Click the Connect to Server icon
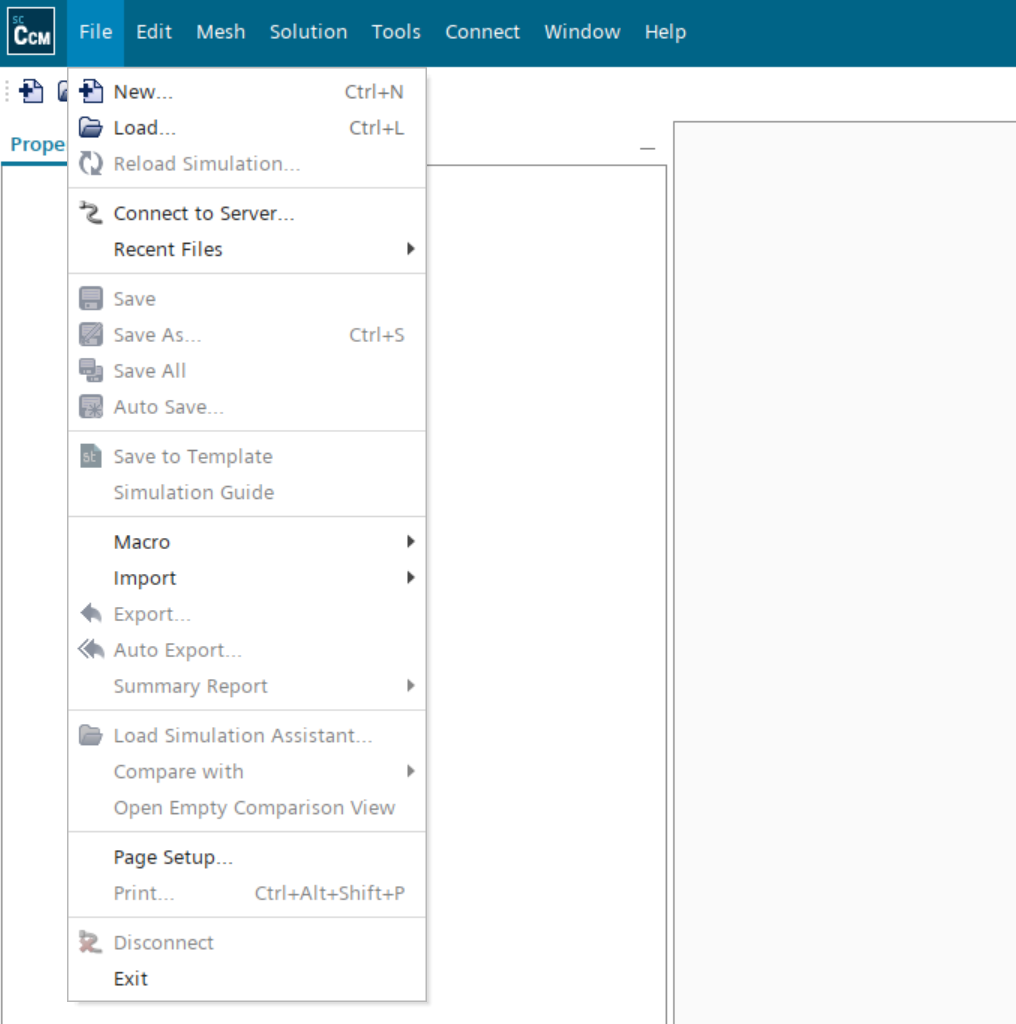The width and height of the screenshot is (1016, 1024). pyautogui.click(x=91, y=213)
